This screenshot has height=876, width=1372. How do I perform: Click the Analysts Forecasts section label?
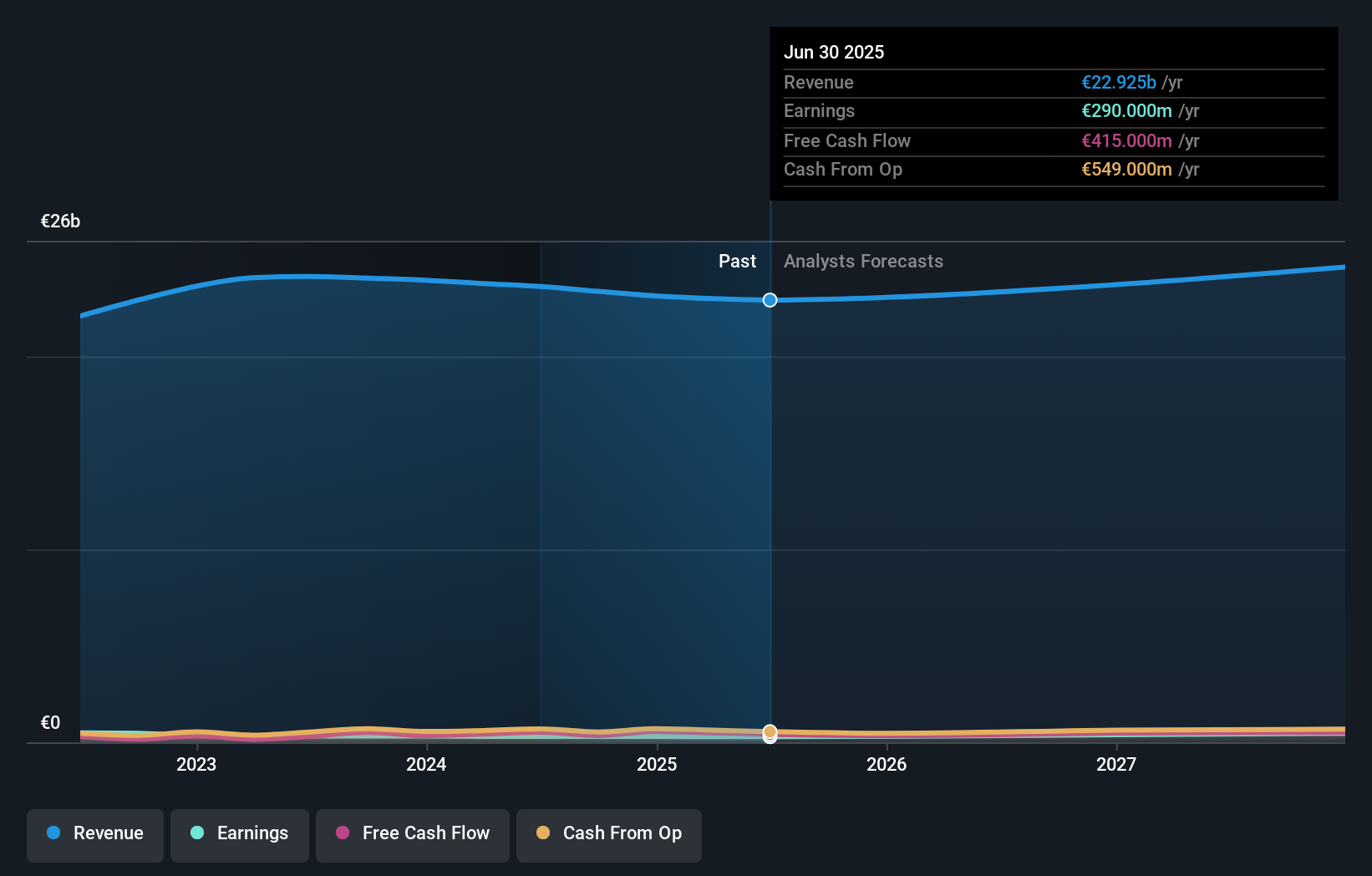(863, 261)
